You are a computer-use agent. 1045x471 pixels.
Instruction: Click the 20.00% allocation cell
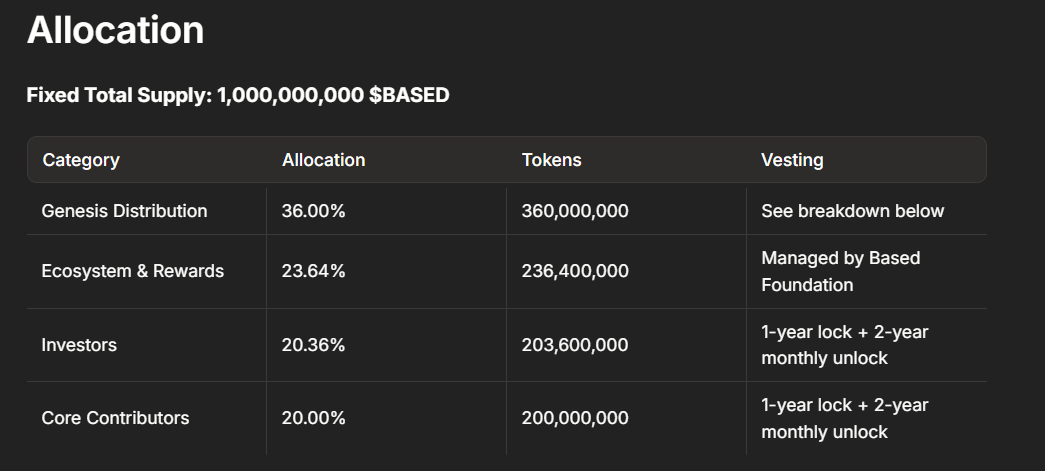(313, 418)
